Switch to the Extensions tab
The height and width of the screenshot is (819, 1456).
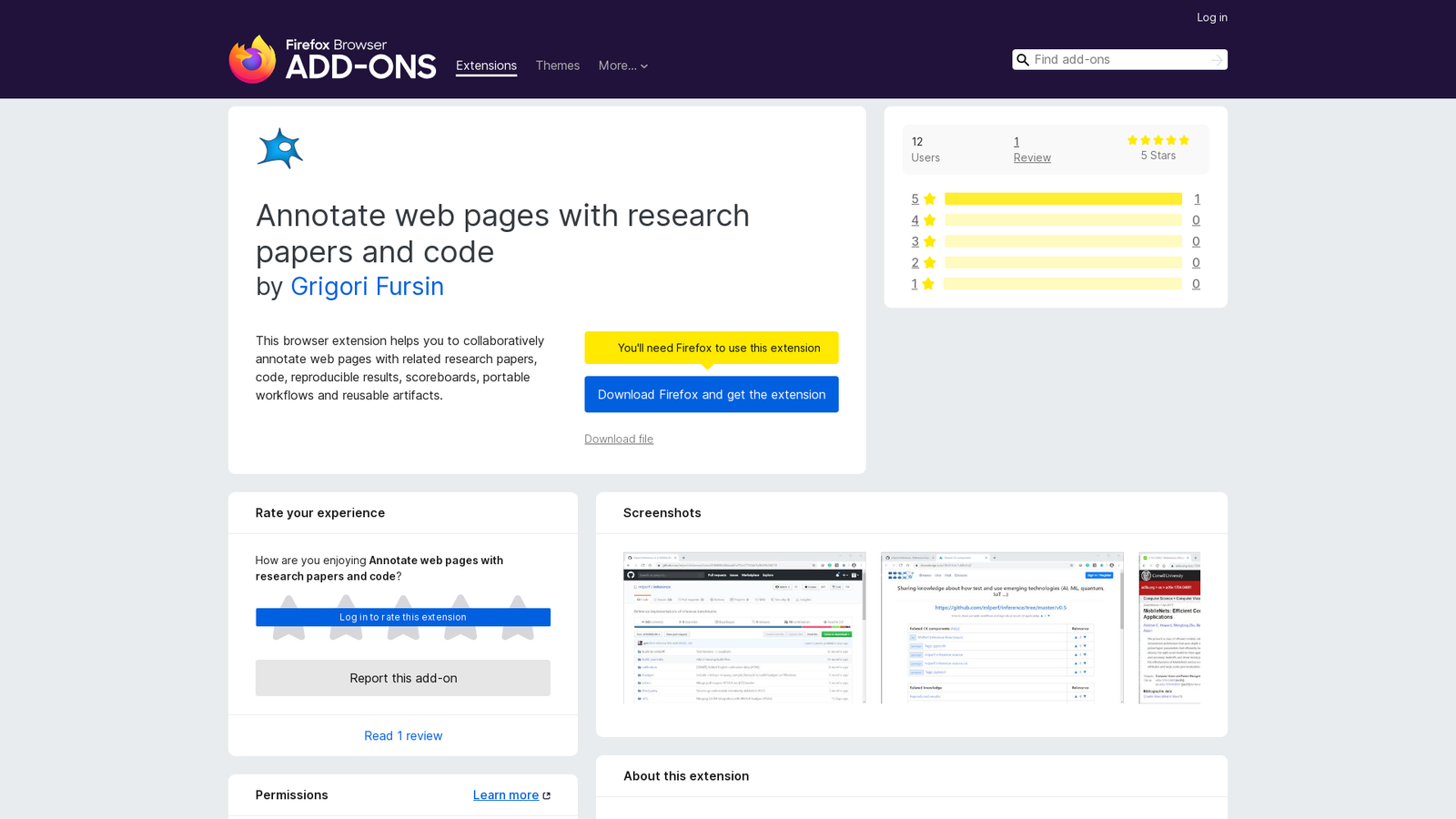(x=486, y=66)
